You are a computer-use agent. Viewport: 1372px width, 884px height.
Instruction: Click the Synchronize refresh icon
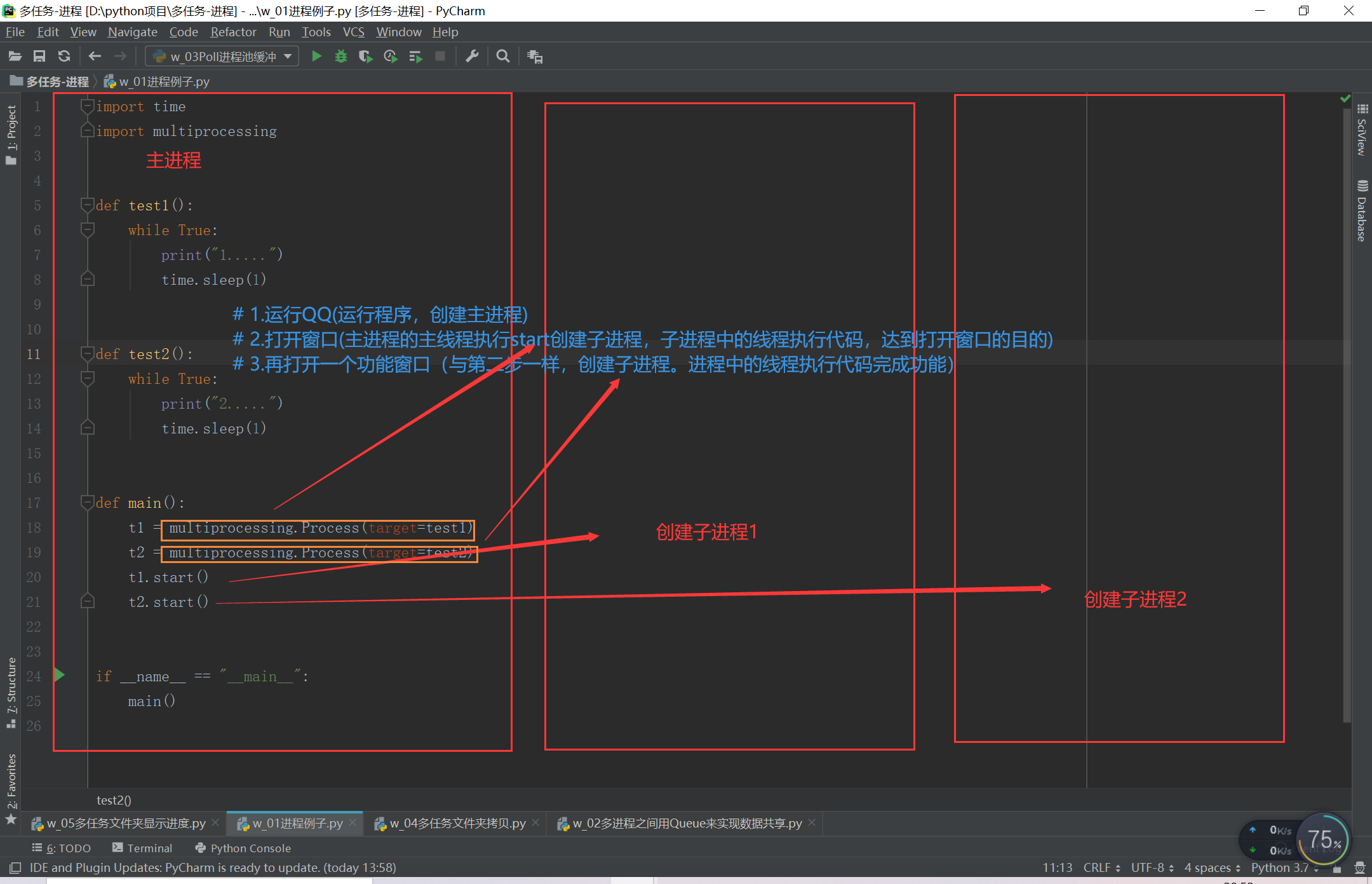point(64,57)
